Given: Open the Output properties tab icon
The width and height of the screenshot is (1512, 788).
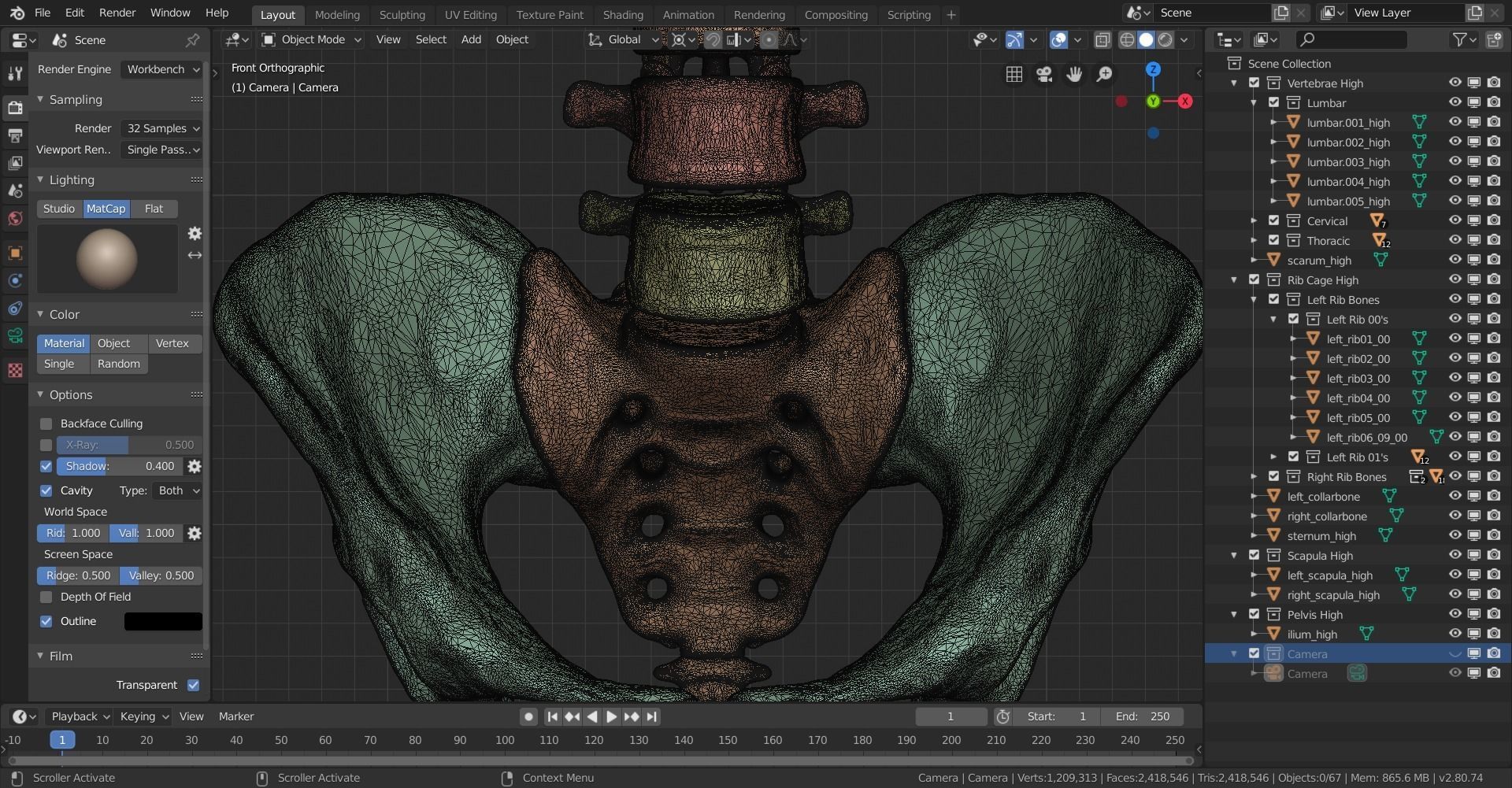Looking at the screenshot, I should 14,135.
